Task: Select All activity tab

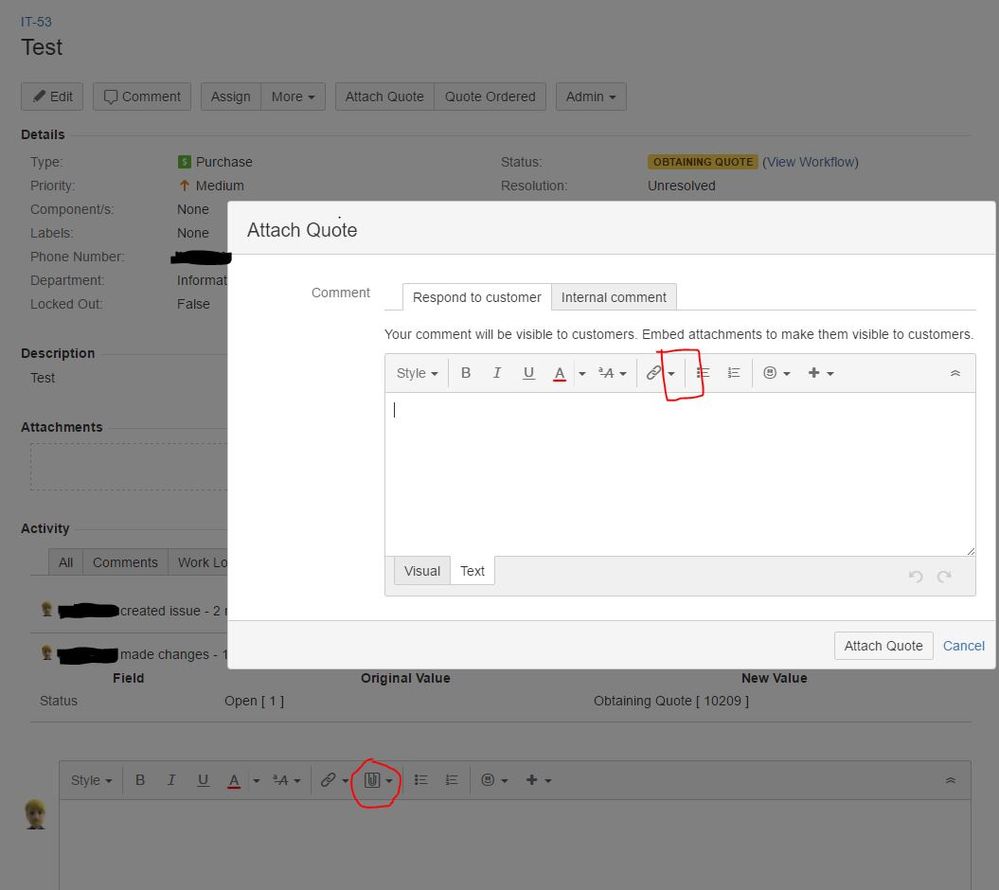Action: 66,563
